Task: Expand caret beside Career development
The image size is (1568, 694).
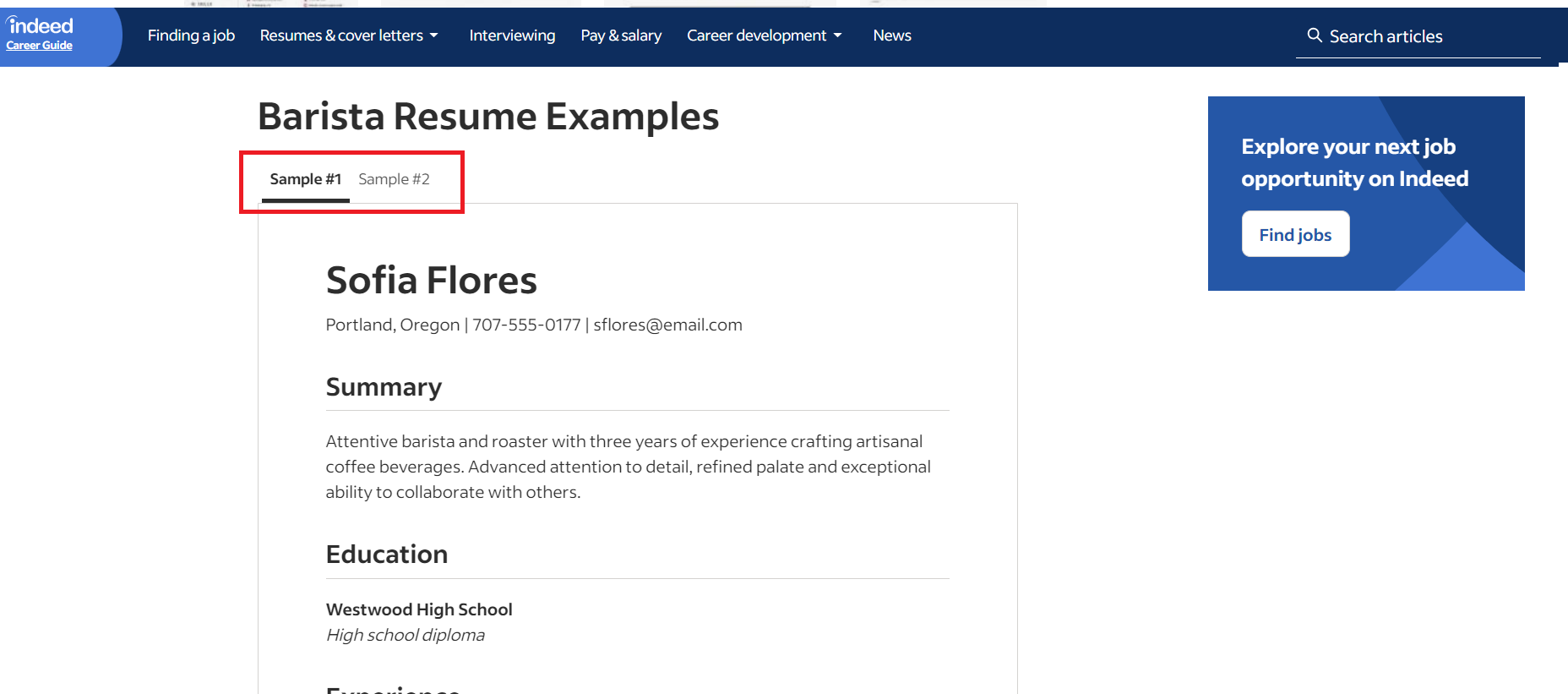Action: coord(838,36)
